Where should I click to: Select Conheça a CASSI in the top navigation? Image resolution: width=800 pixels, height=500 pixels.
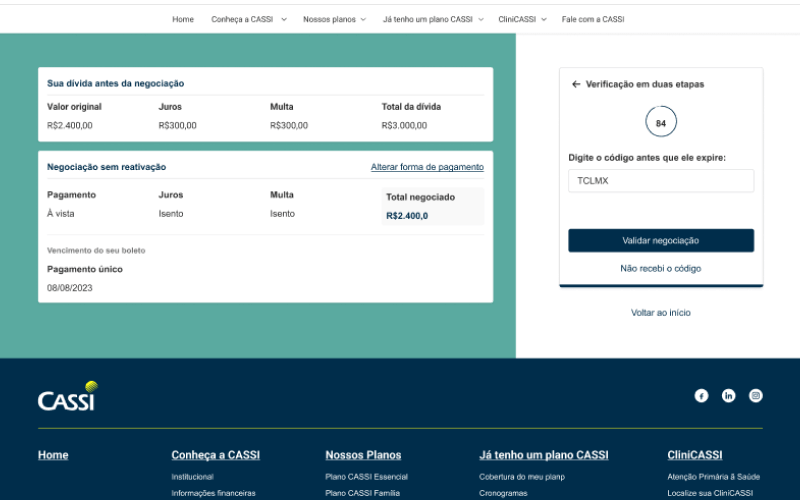(242, 19)
